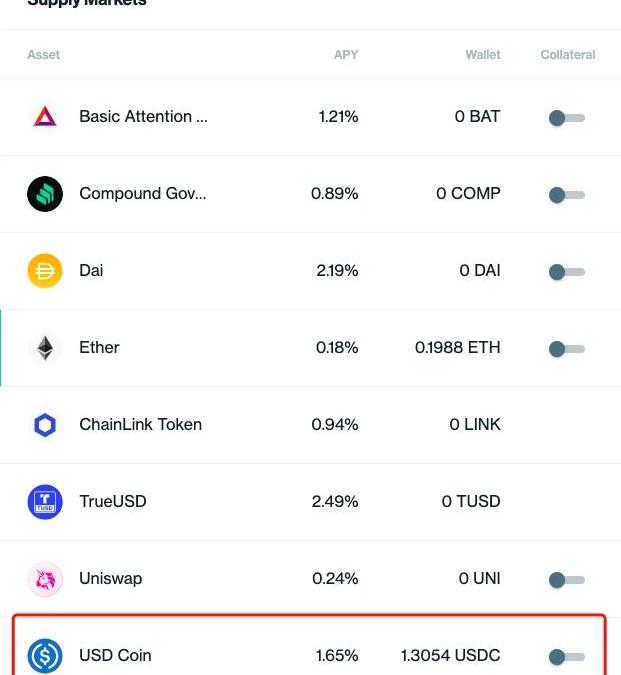Open the Ether supply market name
Image resolution: width=621 pixels, height=675 pixels.
click(99, 348)
